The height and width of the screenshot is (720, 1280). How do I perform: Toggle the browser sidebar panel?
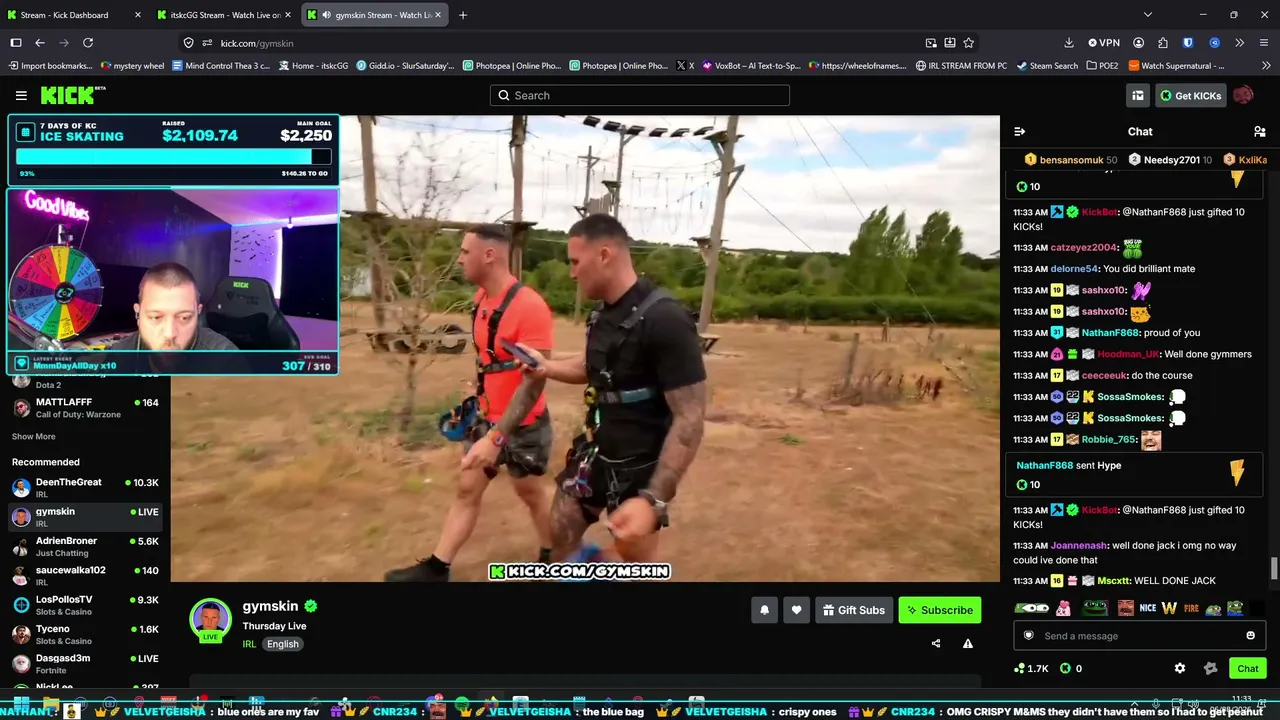point(16,43)
